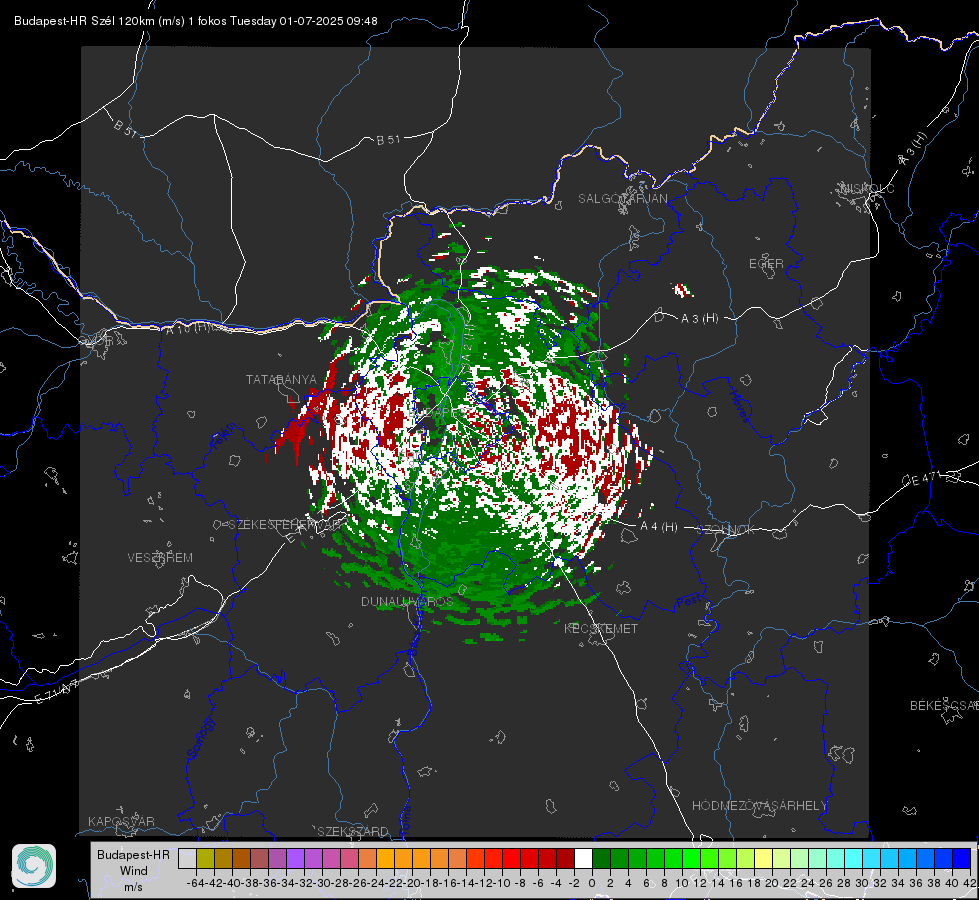This screenshot has height=900, width=979.
Task: Click the '42' value at legend end
Action: click(x=969, y=883)
